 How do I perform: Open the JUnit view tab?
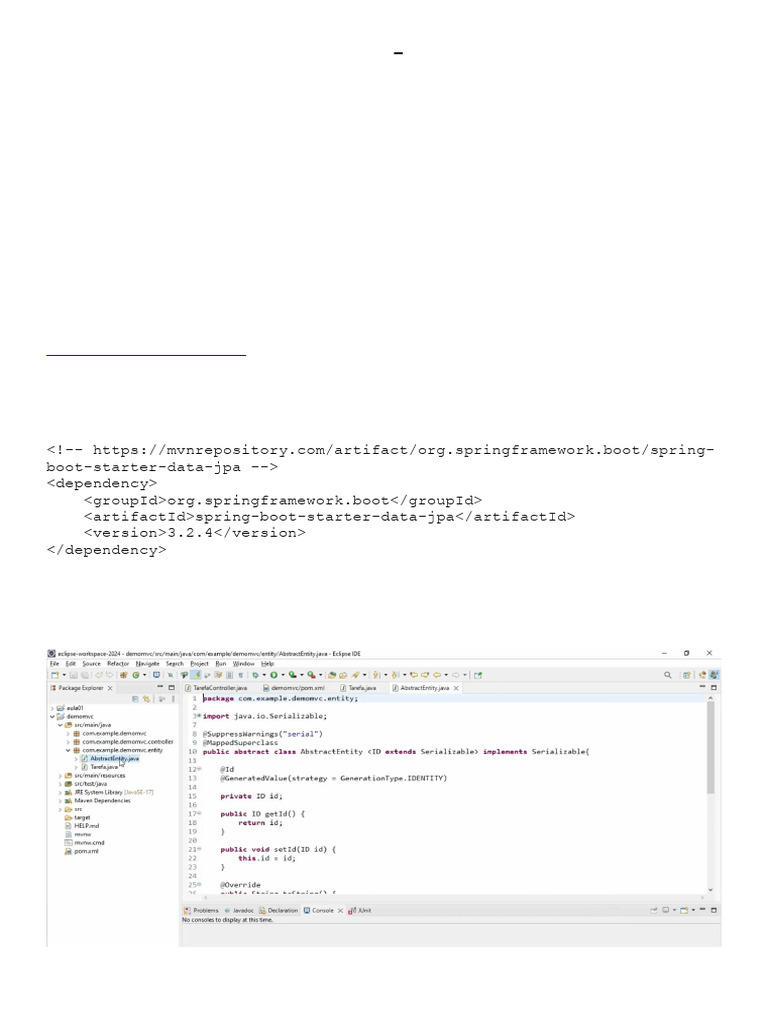[360, 910]
